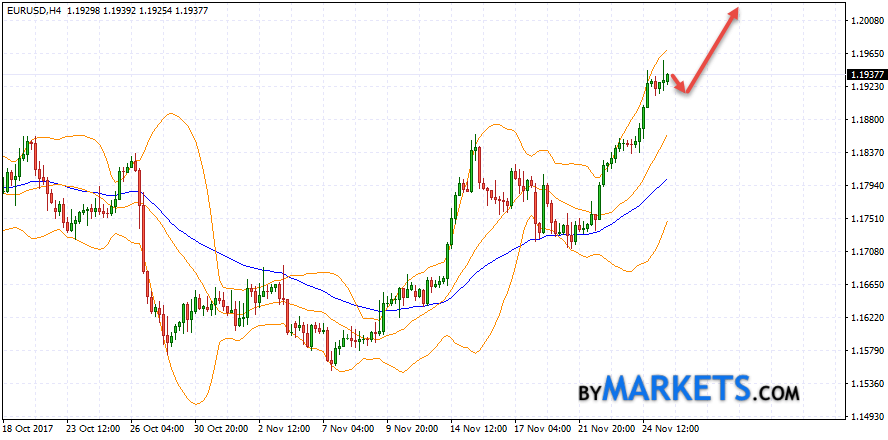Click the large red upward forecast arrow head
This screenshot has width=888, height=440.
pyautogui.click(x=734, y=13)
